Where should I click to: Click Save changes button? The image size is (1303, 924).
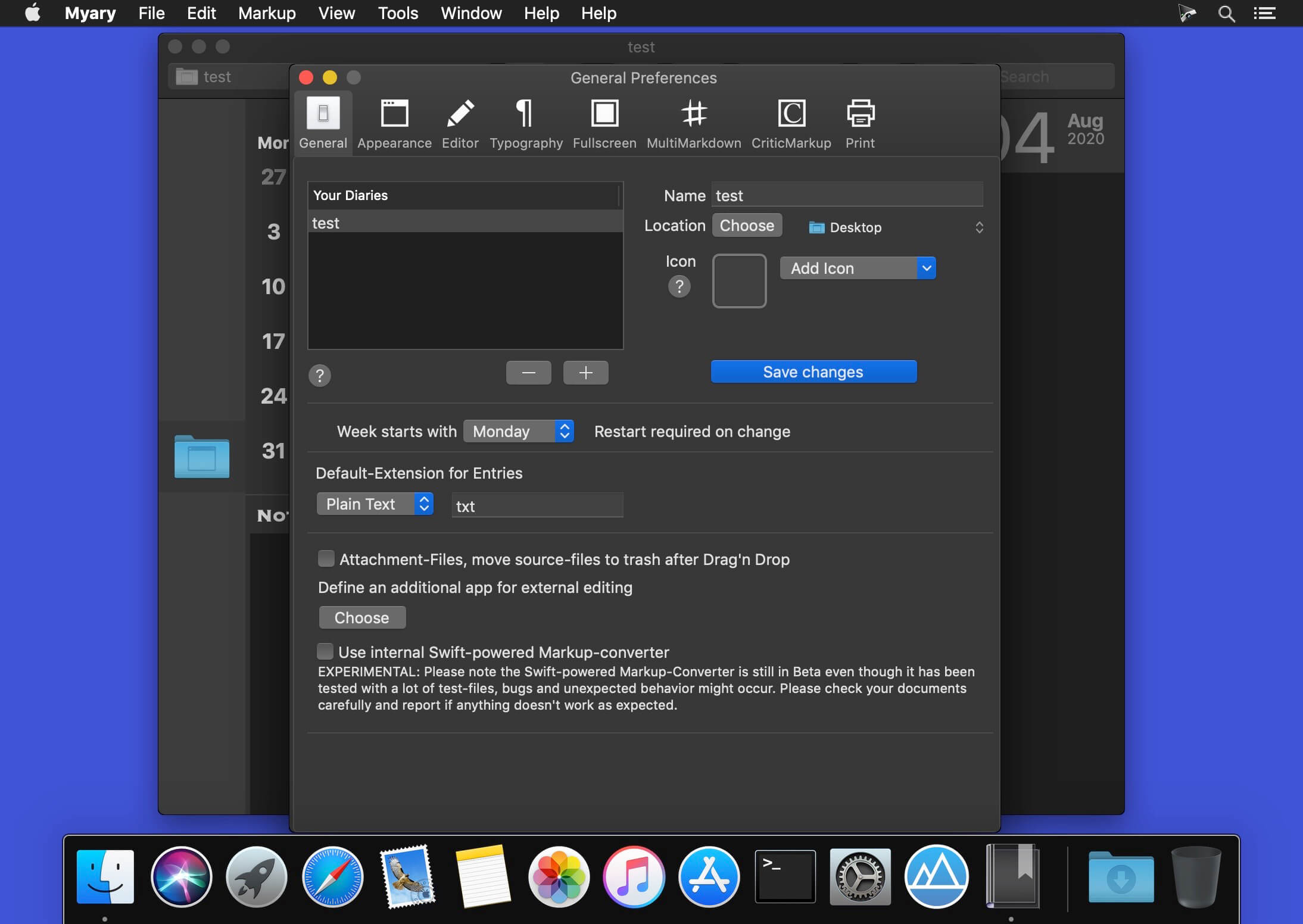click(813, 372)
